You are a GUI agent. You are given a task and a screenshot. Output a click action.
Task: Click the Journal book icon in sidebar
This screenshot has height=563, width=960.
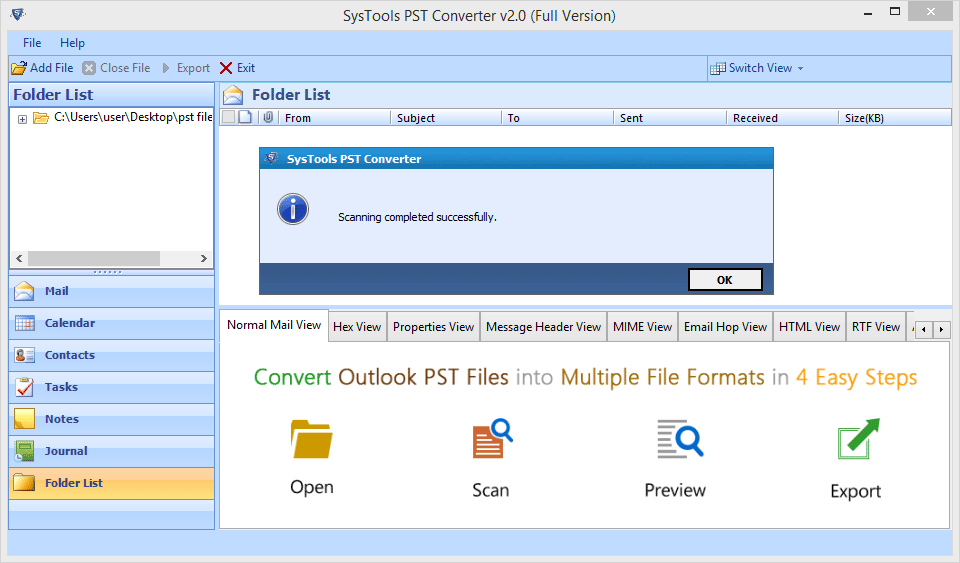coord(24,451)
